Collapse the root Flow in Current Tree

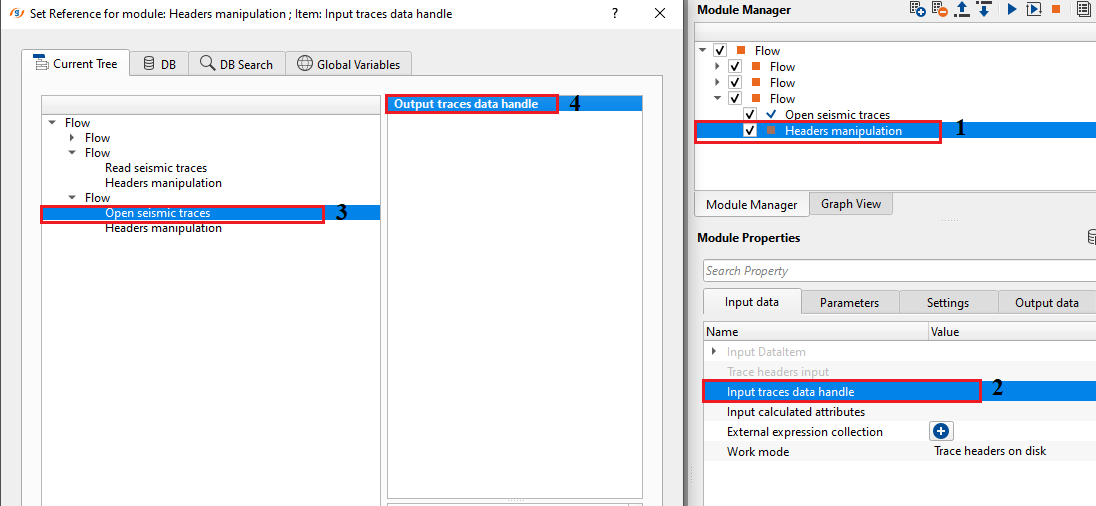coord(52,123)
